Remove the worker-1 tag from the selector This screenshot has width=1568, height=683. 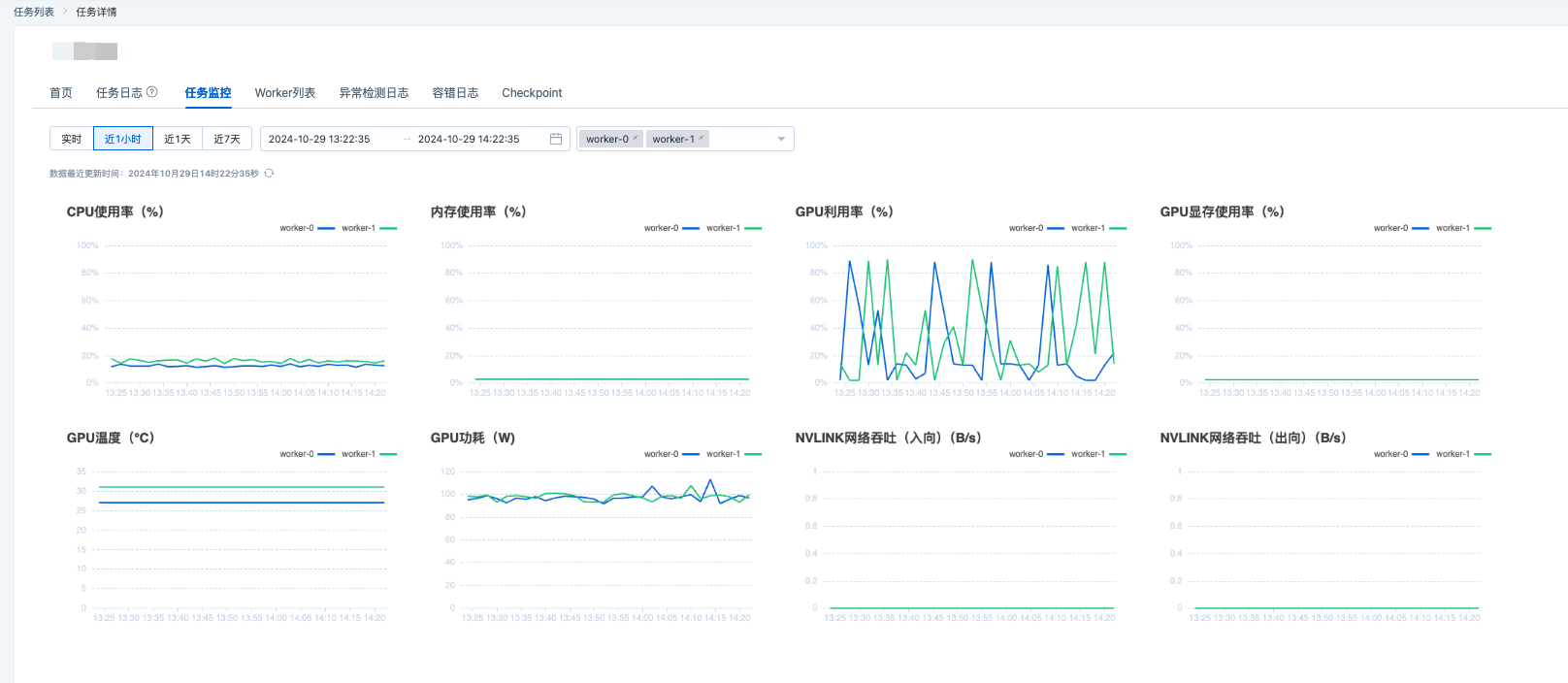(702, 138)
